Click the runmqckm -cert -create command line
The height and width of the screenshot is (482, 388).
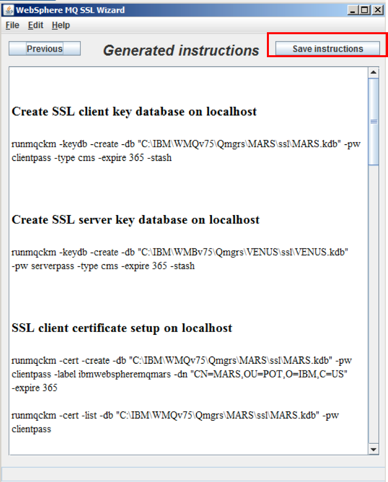pyautogui.click(x=182, y=361)
